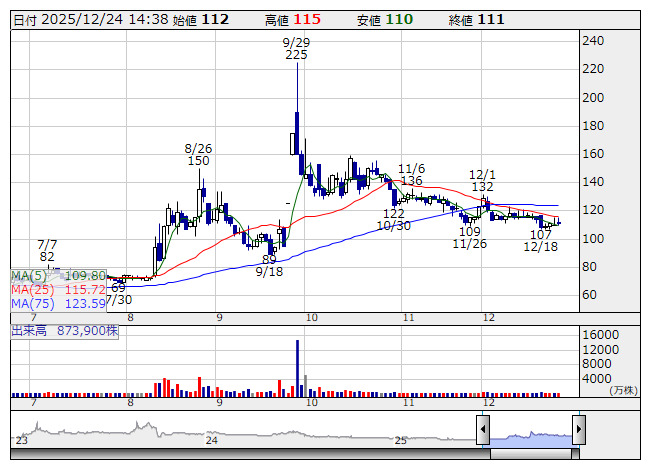Click the 始値 112 opening price

click(201, 20)
